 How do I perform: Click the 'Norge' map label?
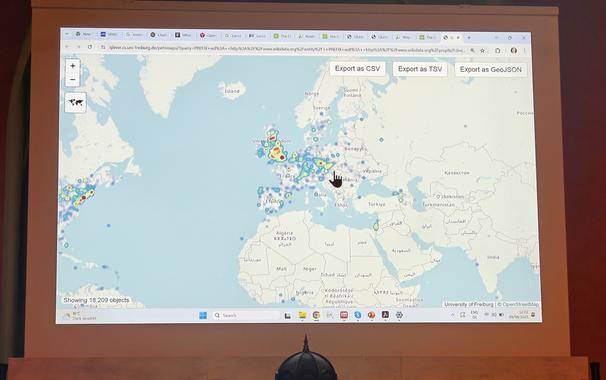click(x=312, y=94)
